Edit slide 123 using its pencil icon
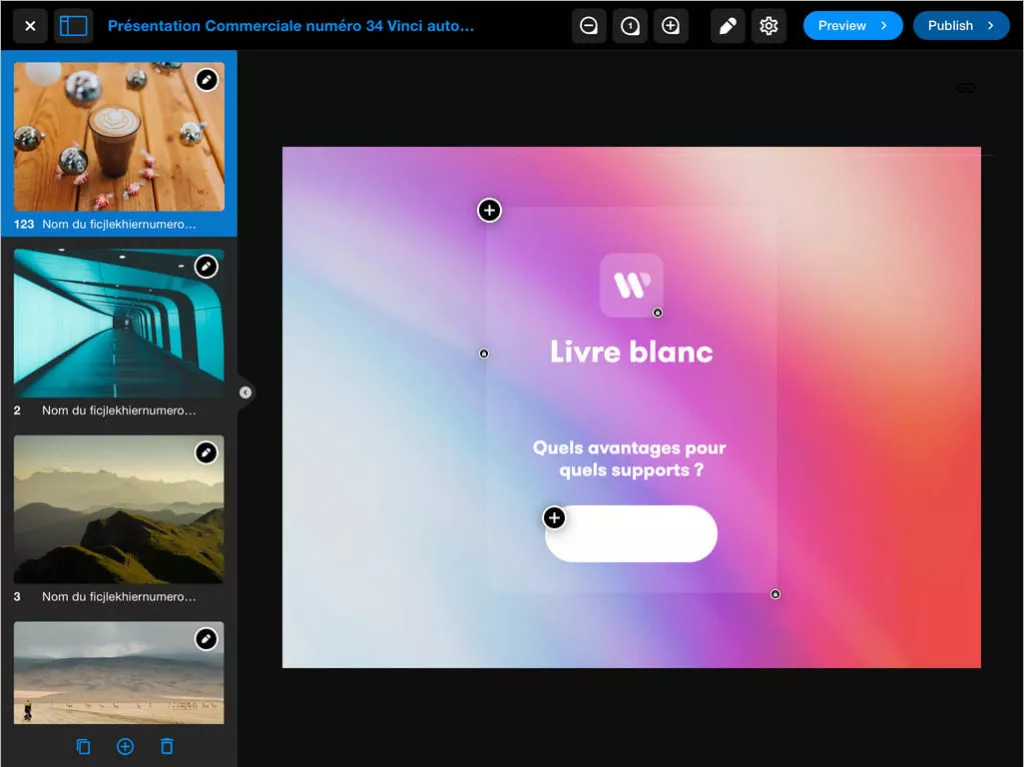Viewport: 1024px width, 767px height. (206, 80)
